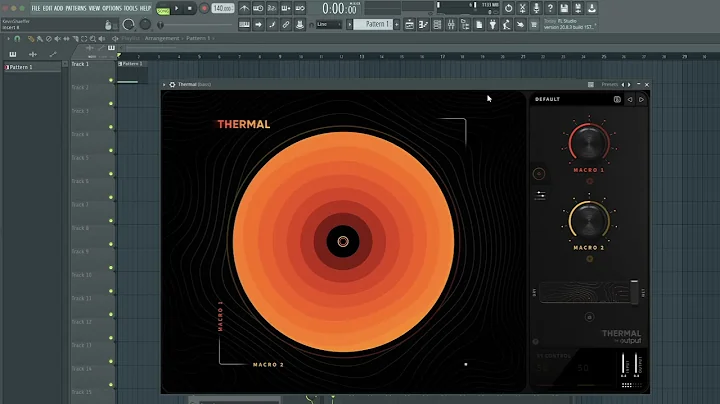Click Pattern 1 in the playlist breadcrumb
Viewport: 720px width, 404px height.
click(198, 39)
